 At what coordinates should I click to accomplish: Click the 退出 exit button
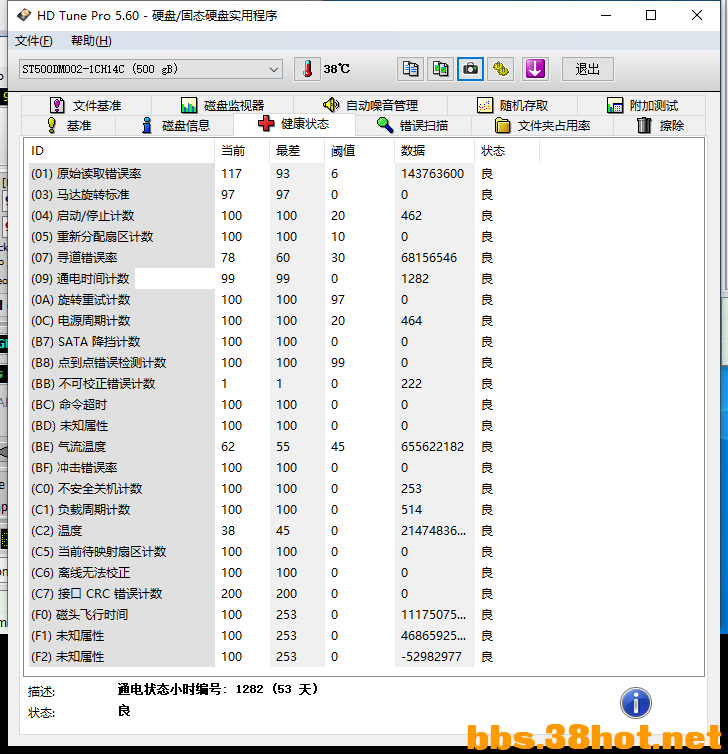pyautogui.click(x=588, y=69)
